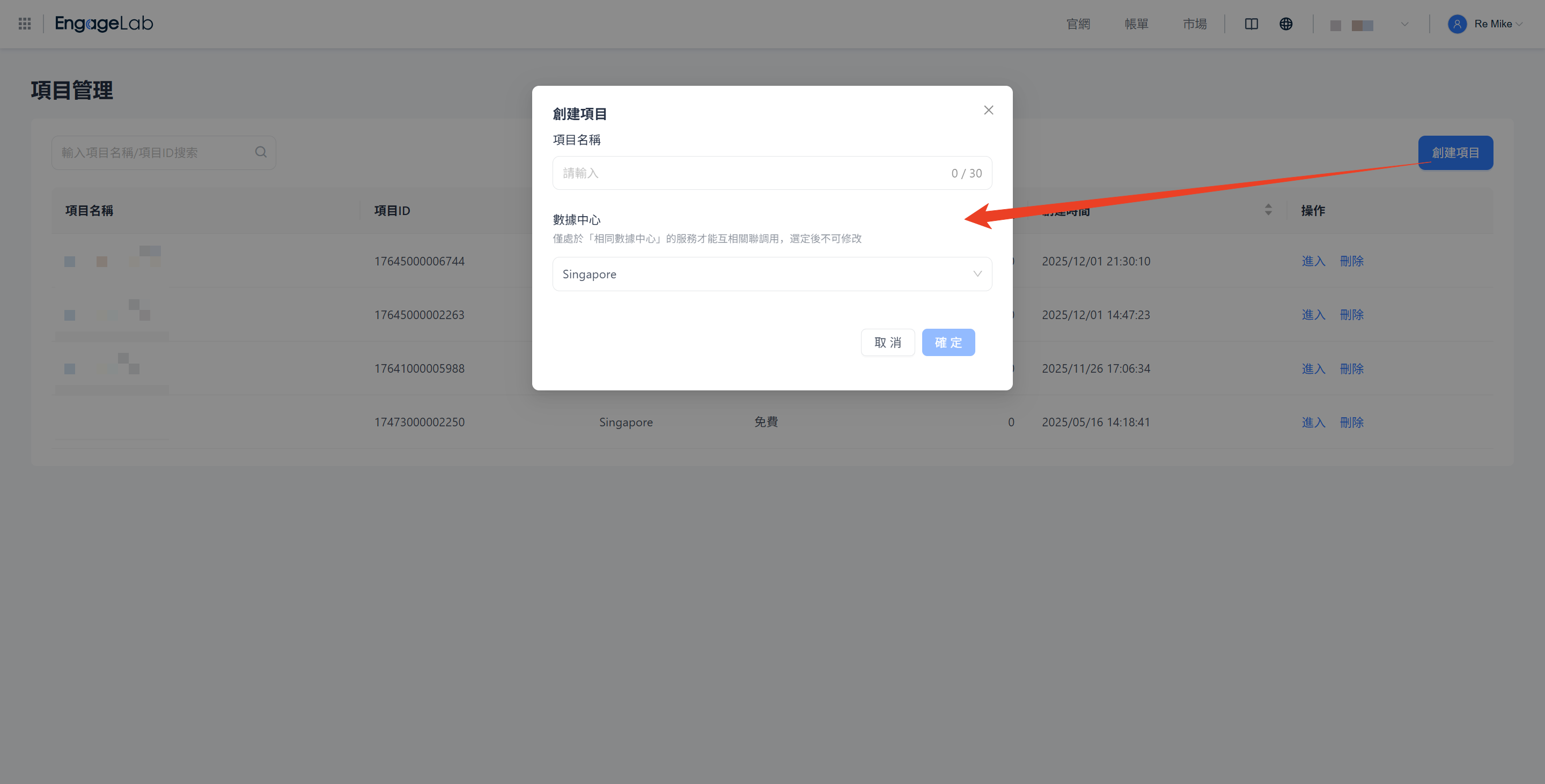This screenshot has height=784, width=1545.
Task: Click the creation time sort arrows
Action: 1268,210
